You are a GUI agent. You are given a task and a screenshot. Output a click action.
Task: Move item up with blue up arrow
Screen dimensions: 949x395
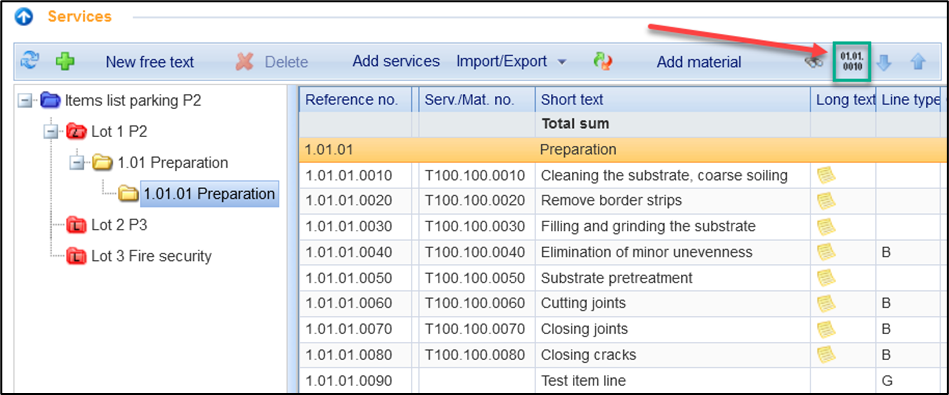pos(918,61)
